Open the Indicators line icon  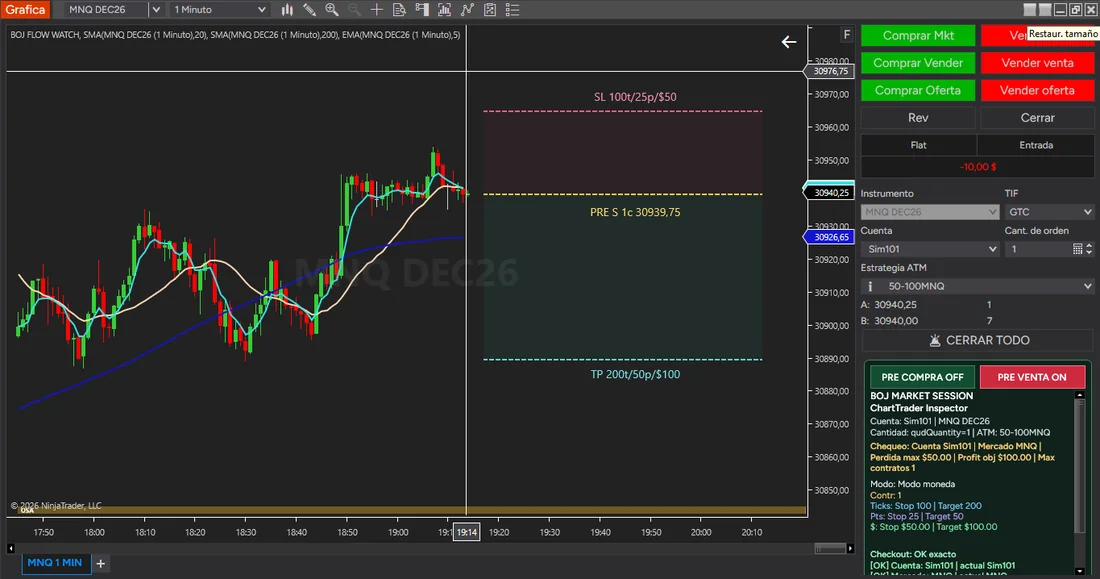[467, 10]
